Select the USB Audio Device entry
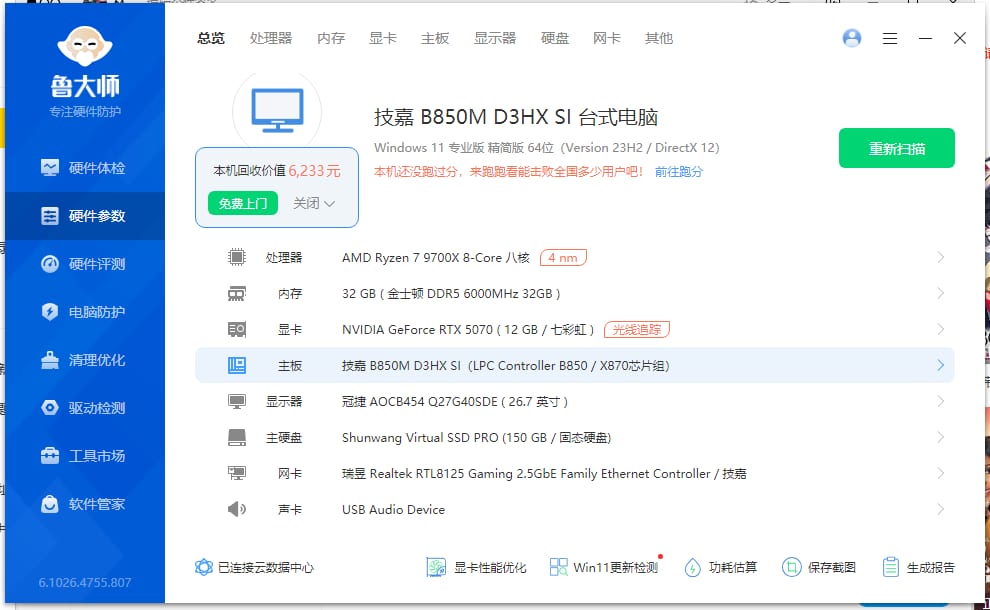 [x=393, y=510]
